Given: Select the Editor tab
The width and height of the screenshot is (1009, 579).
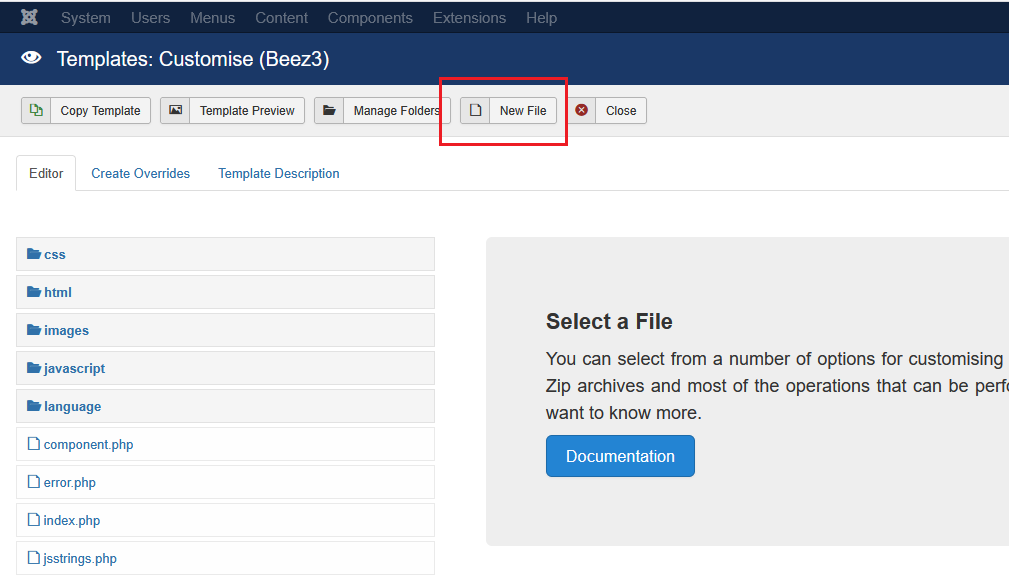Looking at the screenshot, I should coord(46,173).
